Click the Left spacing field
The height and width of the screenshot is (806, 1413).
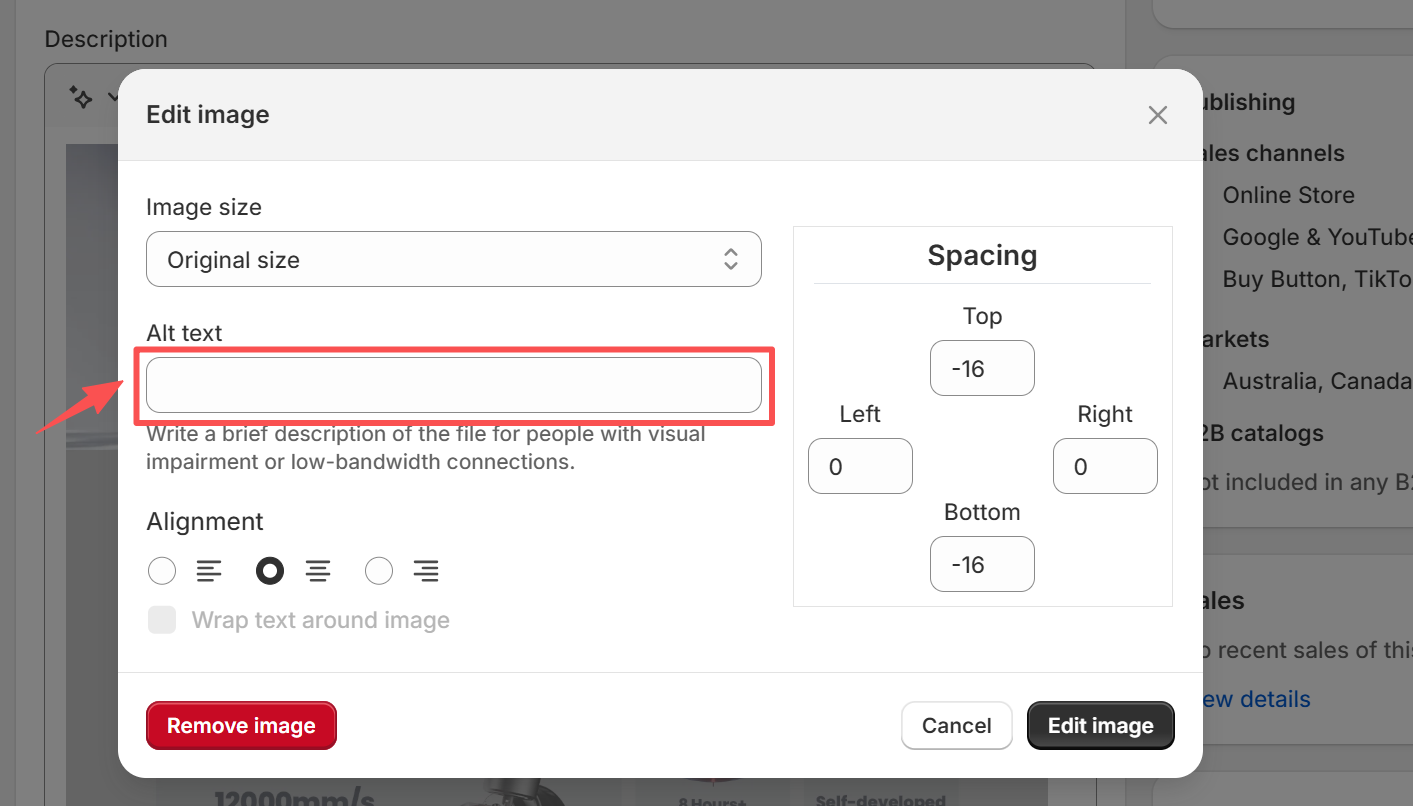point(860,466)
